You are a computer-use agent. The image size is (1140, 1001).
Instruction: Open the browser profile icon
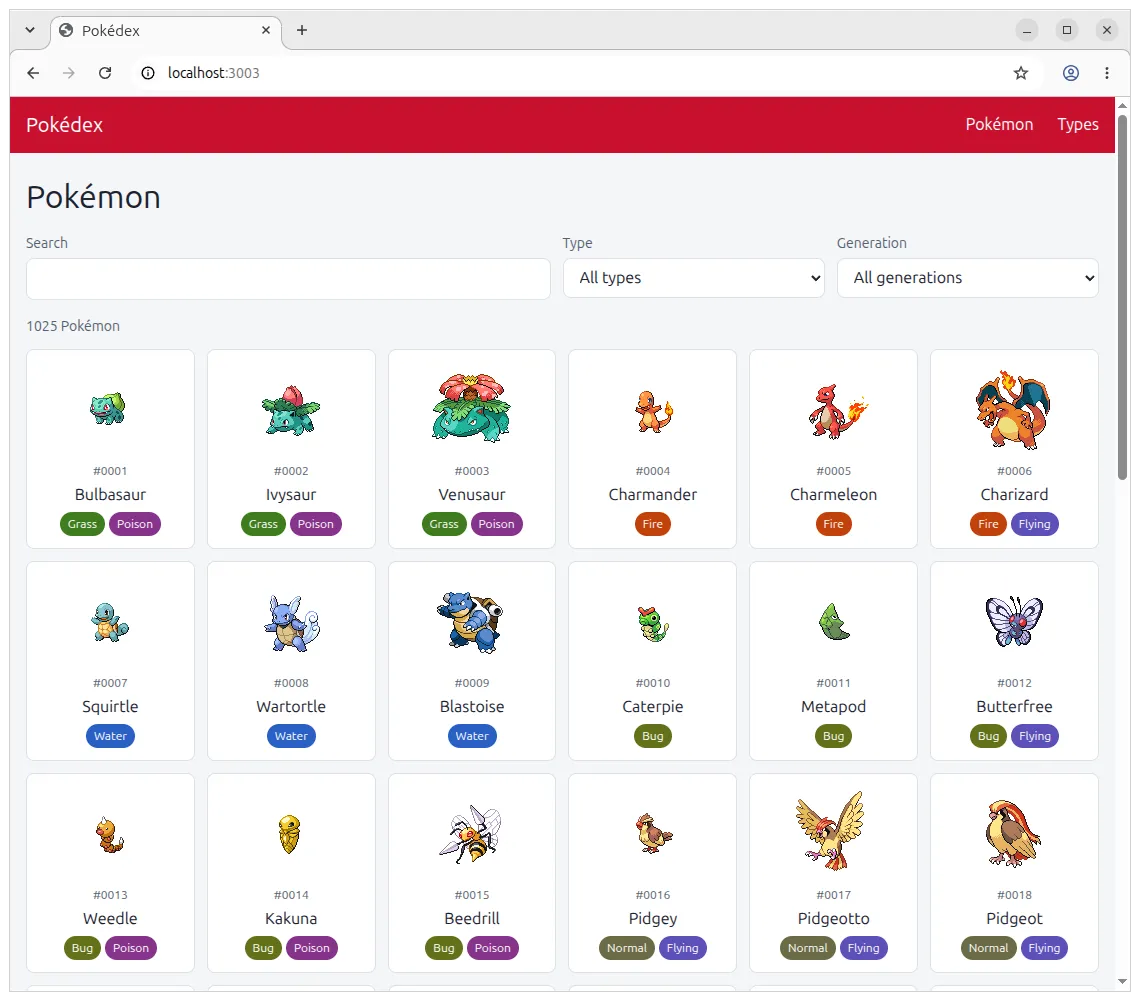tap(1070, 73)
